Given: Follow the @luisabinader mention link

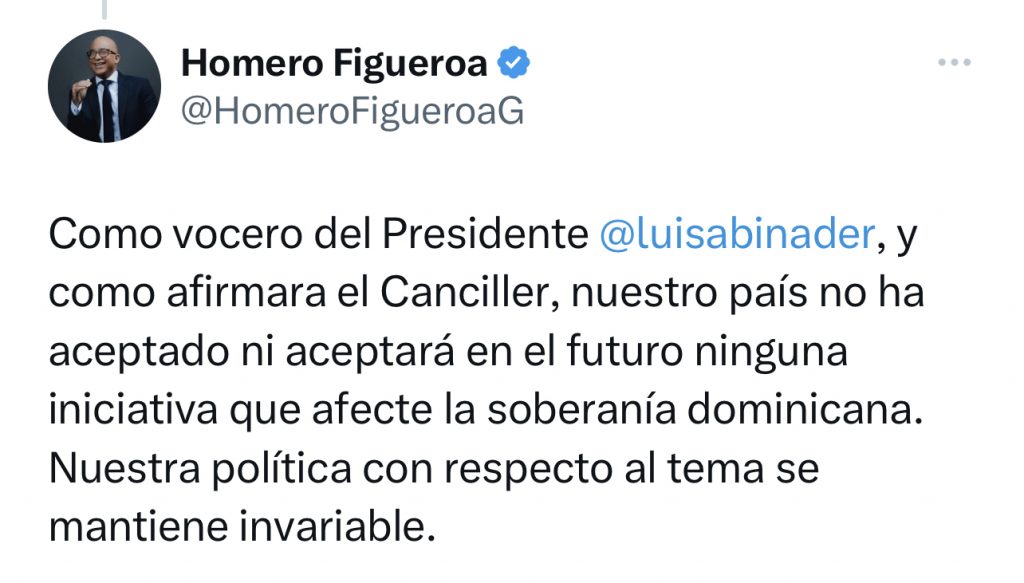Looking at the screenshot, I should pos(737,234).
